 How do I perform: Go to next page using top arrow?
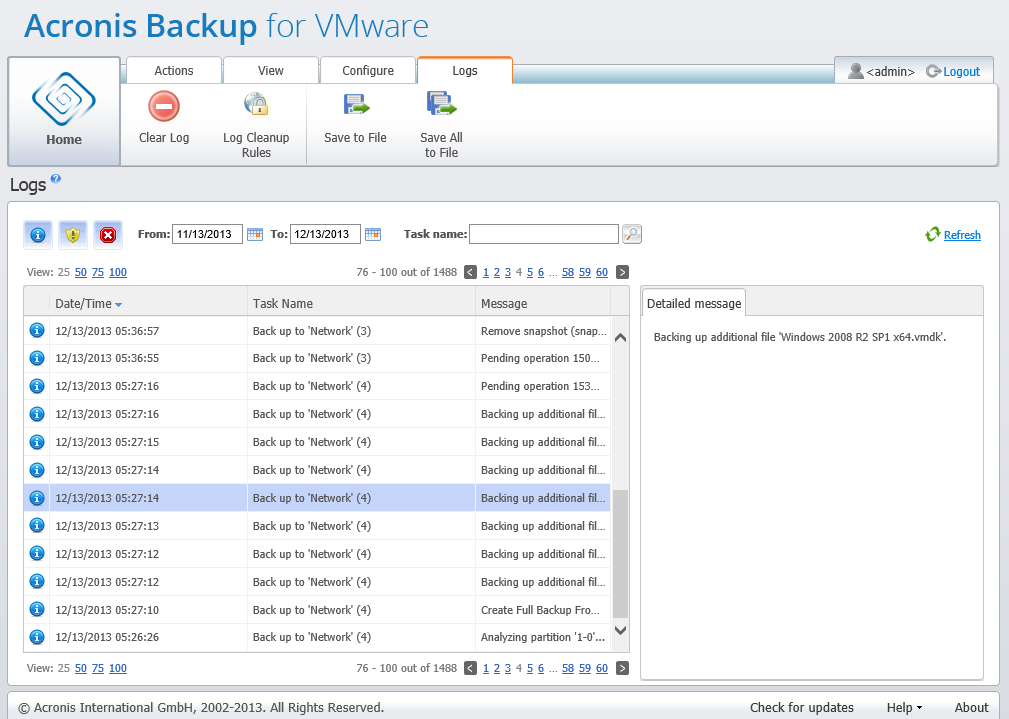pyautogui.click(x=622, y=272)
